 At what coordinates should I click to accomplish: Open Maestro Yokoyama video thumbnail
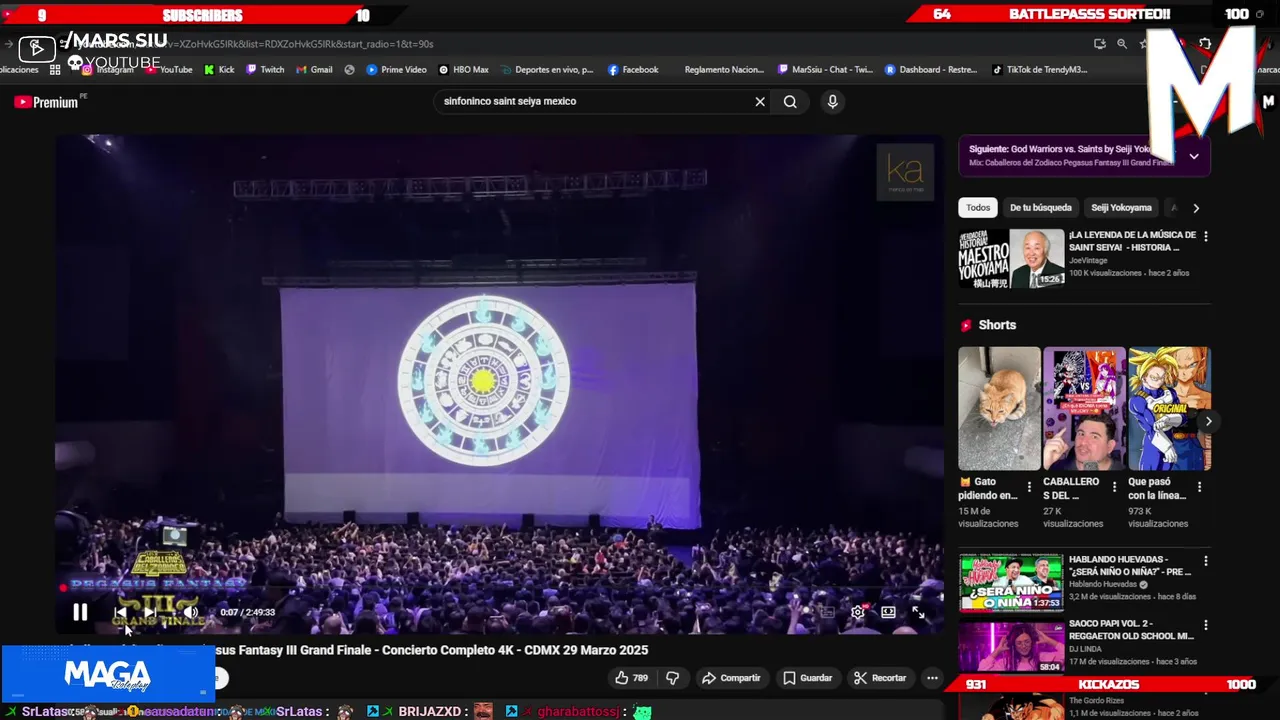coord(1011,259)
